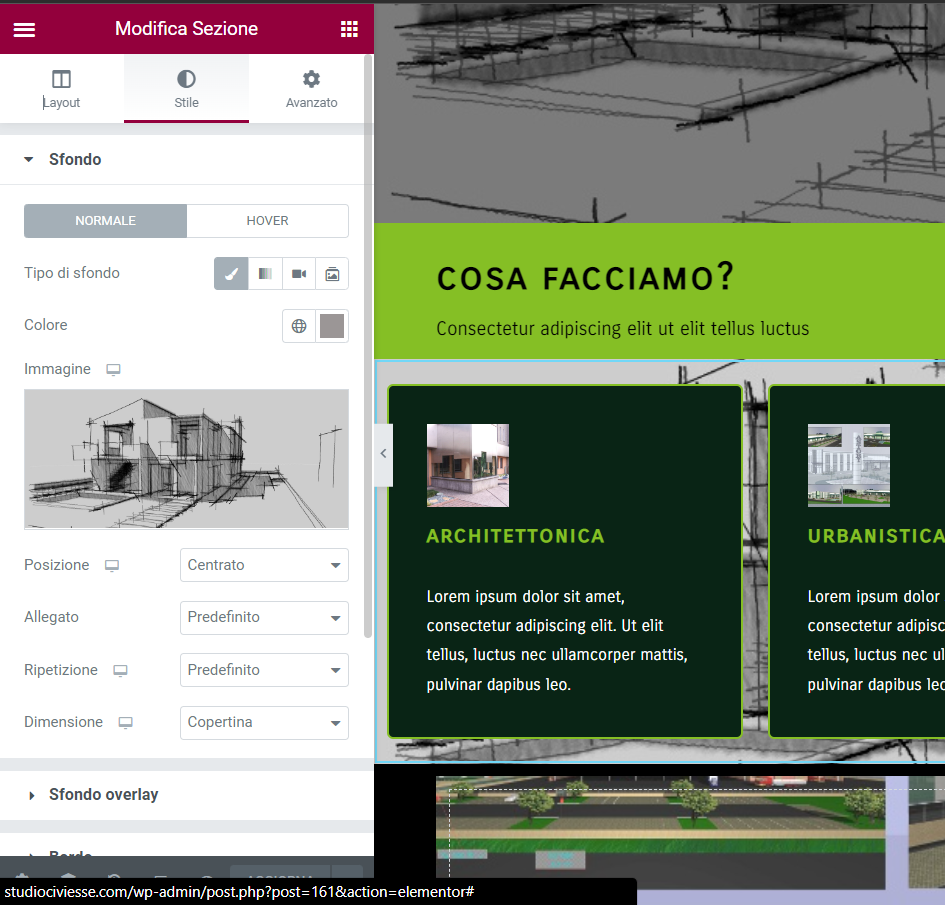This screenshot has width=945, height=905.
Task: Open global colors globe icon
Action: pos(298,326)
